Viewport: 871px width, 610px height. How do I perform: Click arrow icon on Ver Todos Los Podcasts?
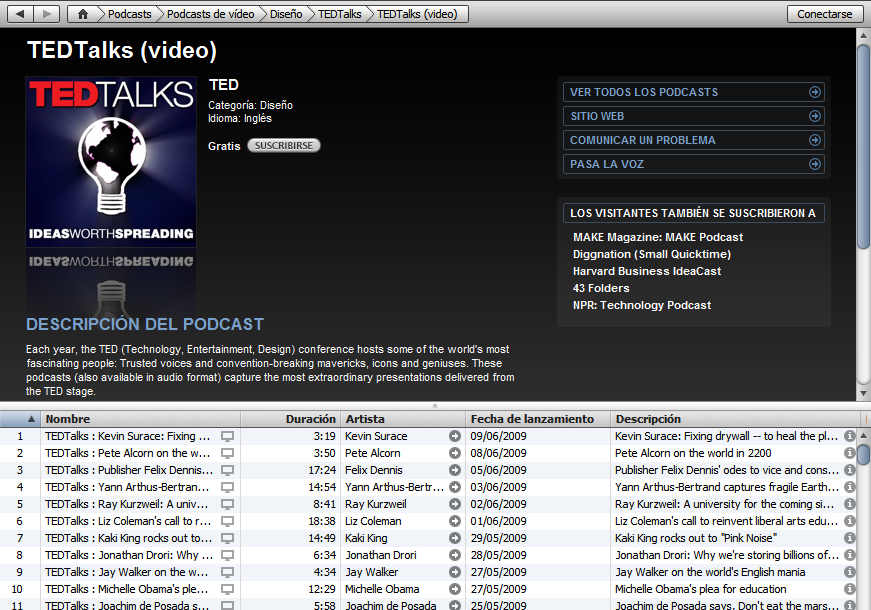tap(814, 92)
